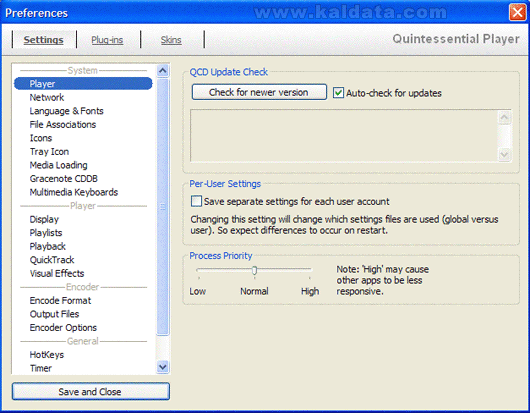This screenshot has width=530, height=413.
Task: Open the Skins tab
Action: click(171, 40)
